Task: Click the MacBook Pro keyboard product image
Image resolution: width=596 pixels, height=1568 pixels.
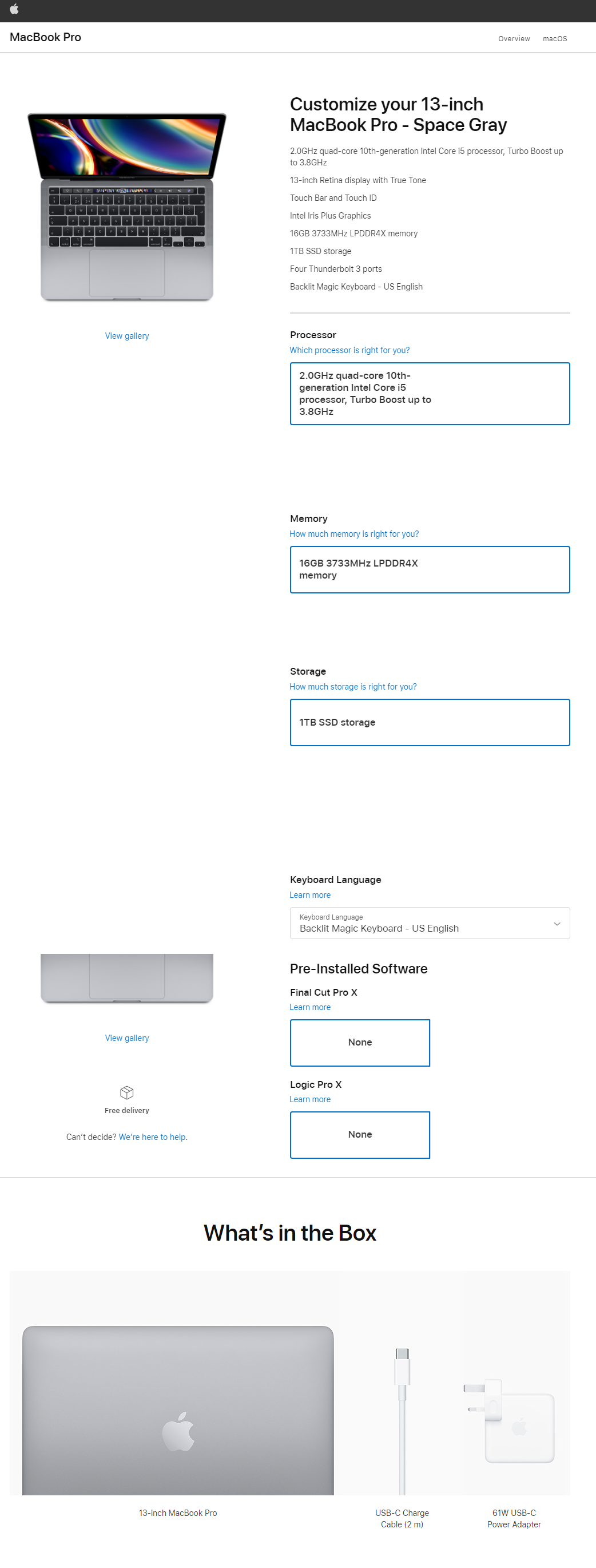Action: [126, 207]
